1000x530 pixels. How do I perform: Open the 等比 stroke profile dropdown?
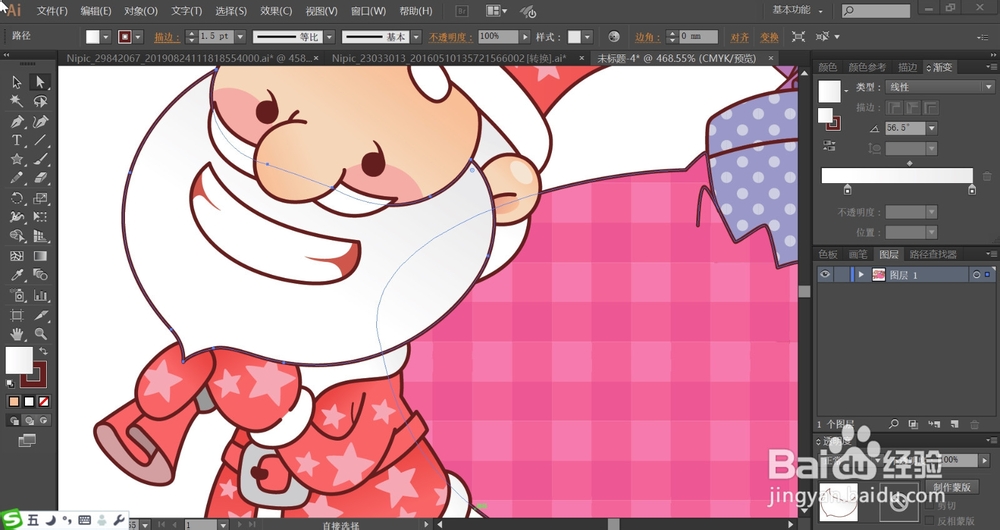click(x=330, y=37)
